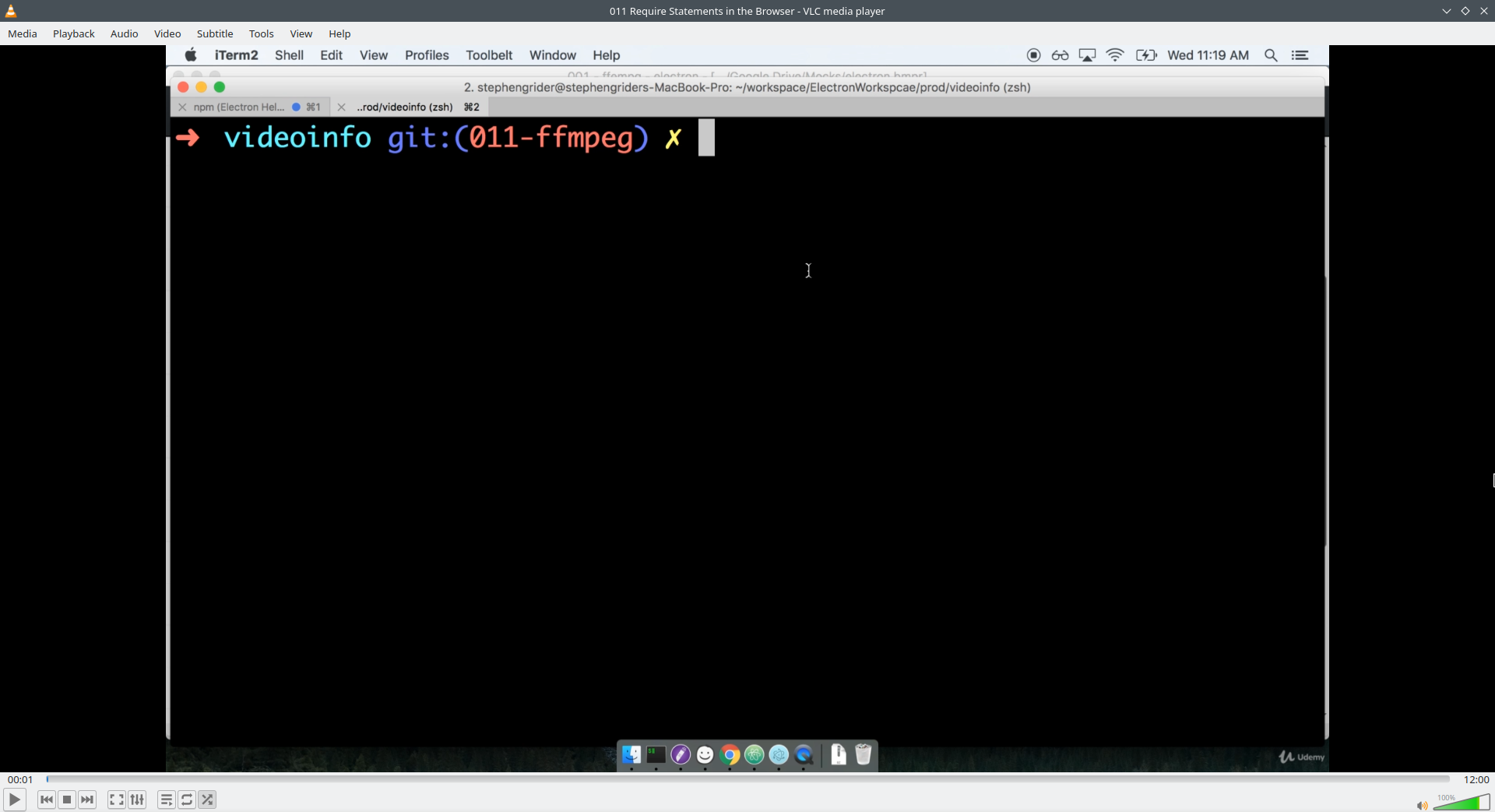Open Spotlight search magnifier icon
Screen dimensions: 1495x812
pos(1271,55)
